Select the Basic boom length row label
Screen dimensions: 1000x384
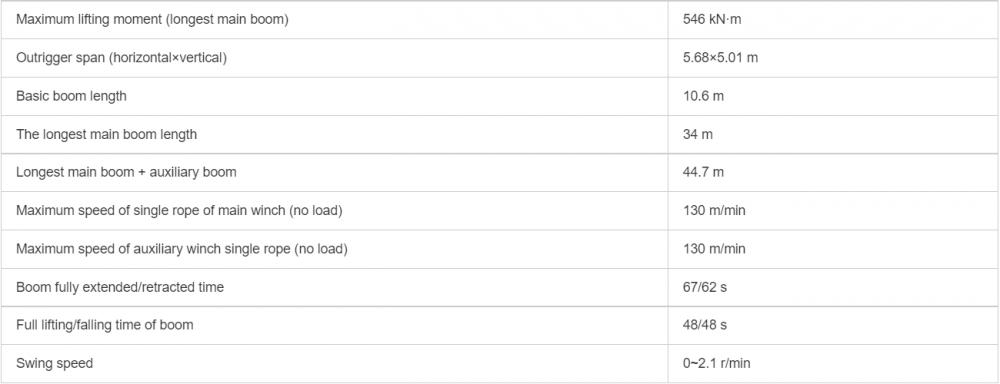71,96
